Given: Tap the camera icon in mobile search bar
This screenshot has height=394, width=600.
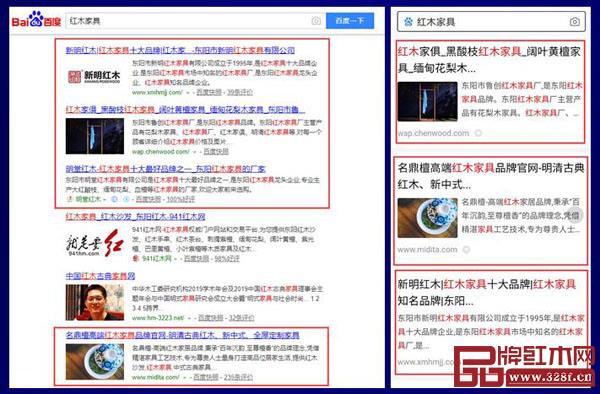Looking at the screenshot, I should [574, 22].
